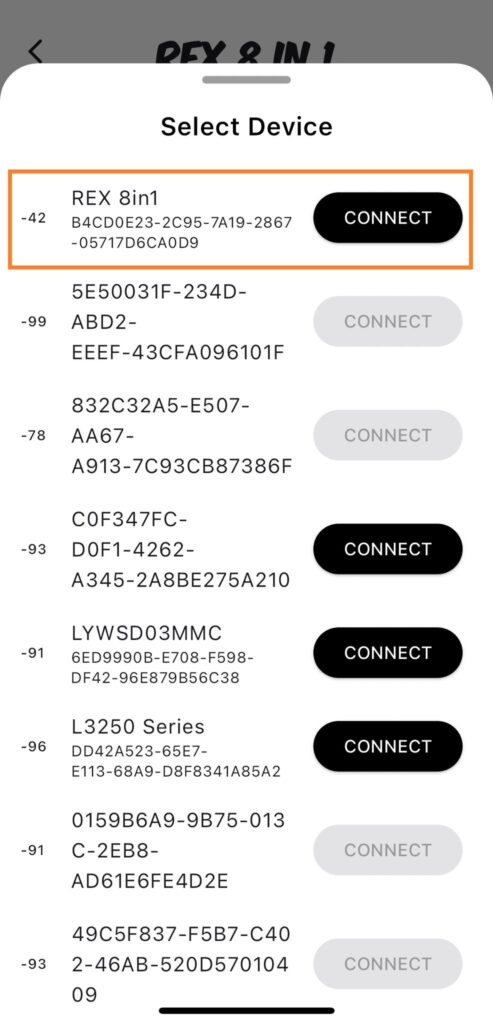Select the C0F347FC-D0F1-4262 identifier text
Screen dimensions: 493x1024
pyautogui.click(x=181, y=550)
